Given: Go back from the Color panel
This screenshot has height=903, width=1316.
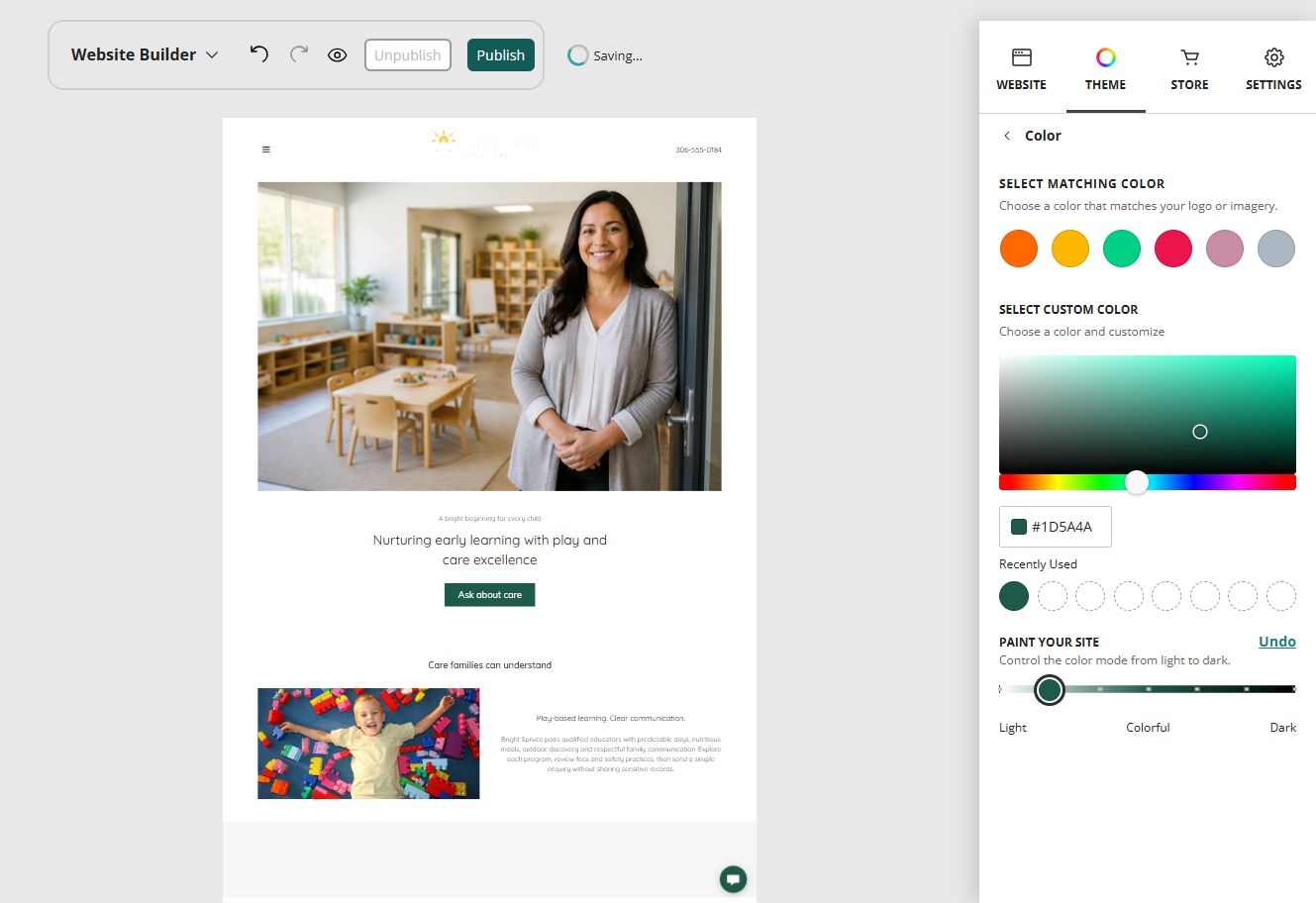Looking at the screenshot, I should 1007,136.
